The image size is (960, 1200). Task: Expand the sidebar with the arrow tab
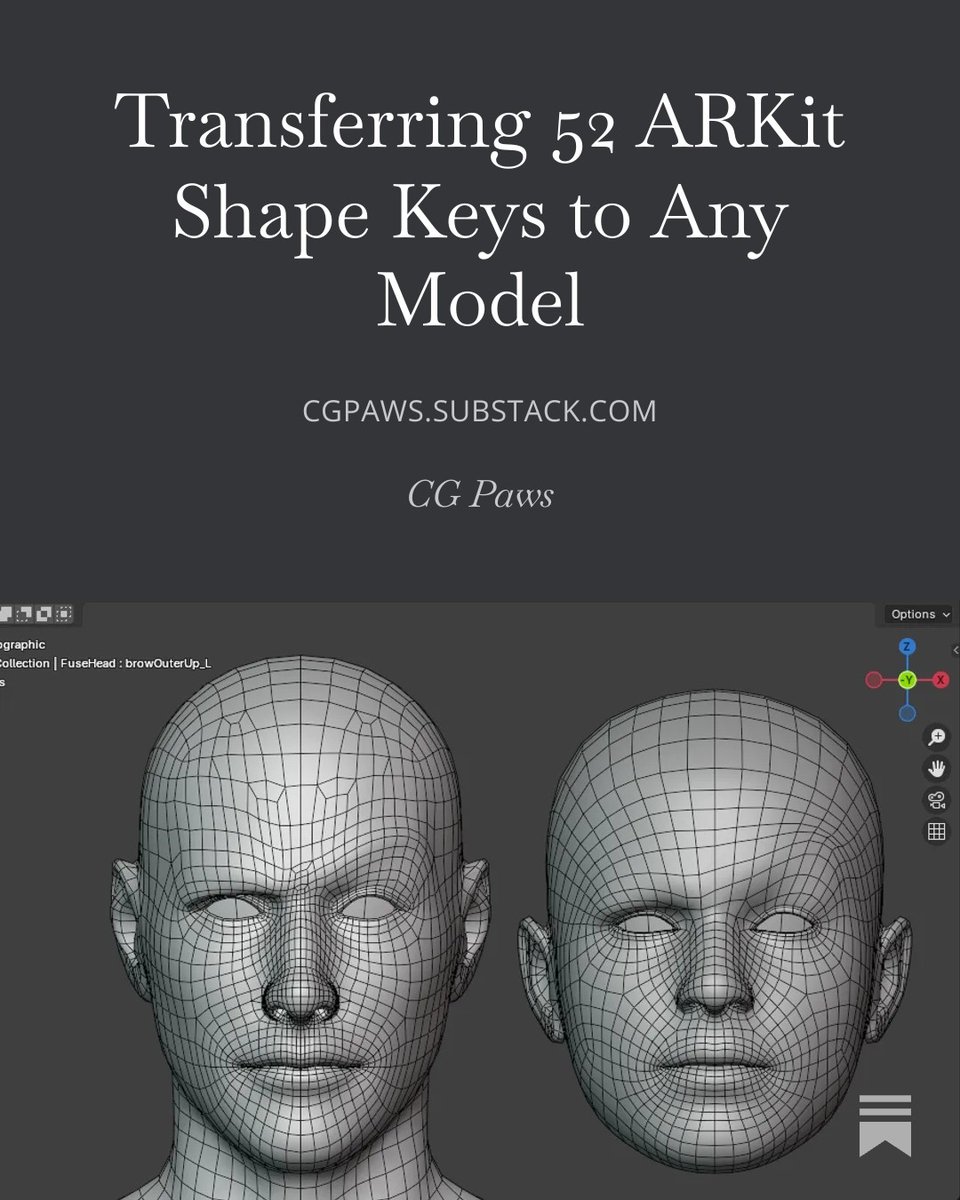point(955,649)
